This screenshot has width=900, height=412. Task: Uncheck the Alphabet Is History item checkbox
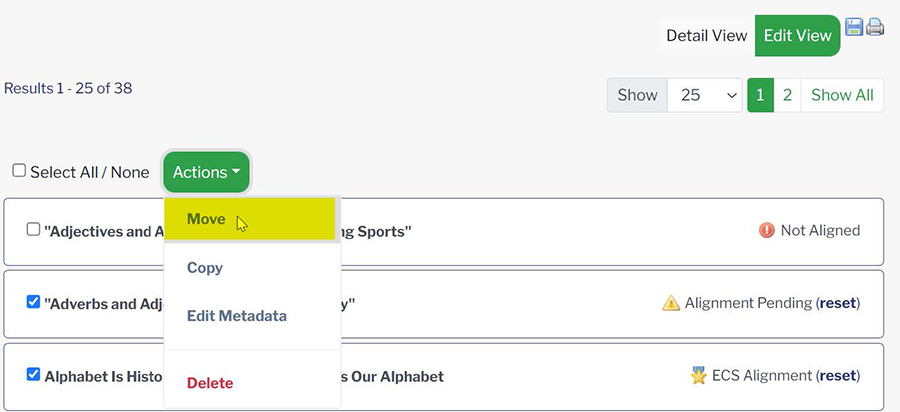coord(33,375)
